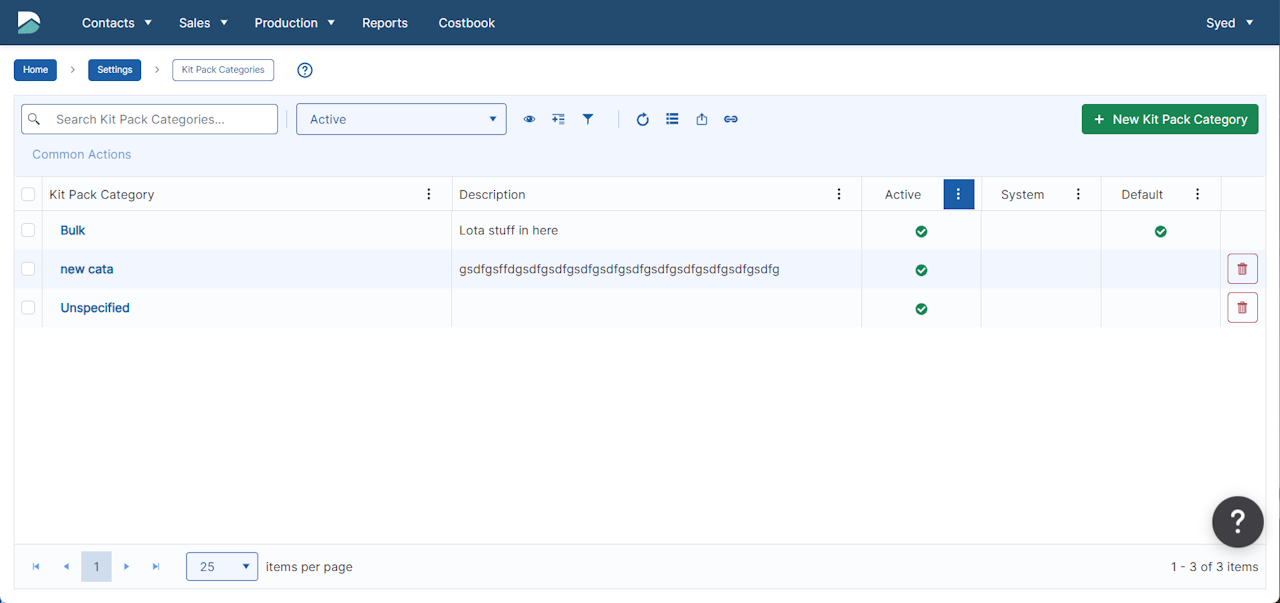Check the Bulk row checkbox
The image size is (1280, 603).
click(28, 230)
